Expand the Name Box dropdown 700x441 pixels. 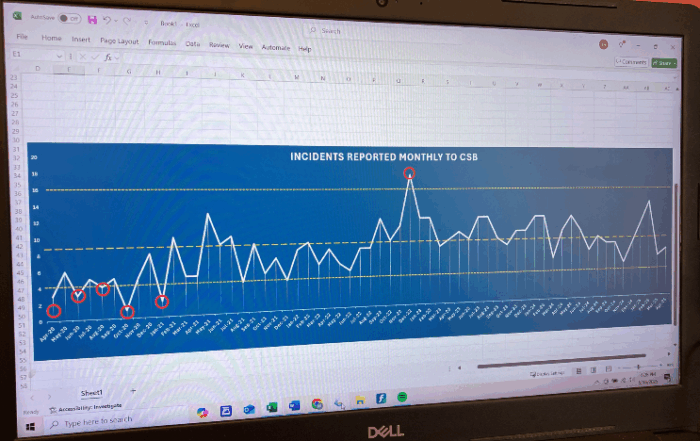[x=59, y=56]
